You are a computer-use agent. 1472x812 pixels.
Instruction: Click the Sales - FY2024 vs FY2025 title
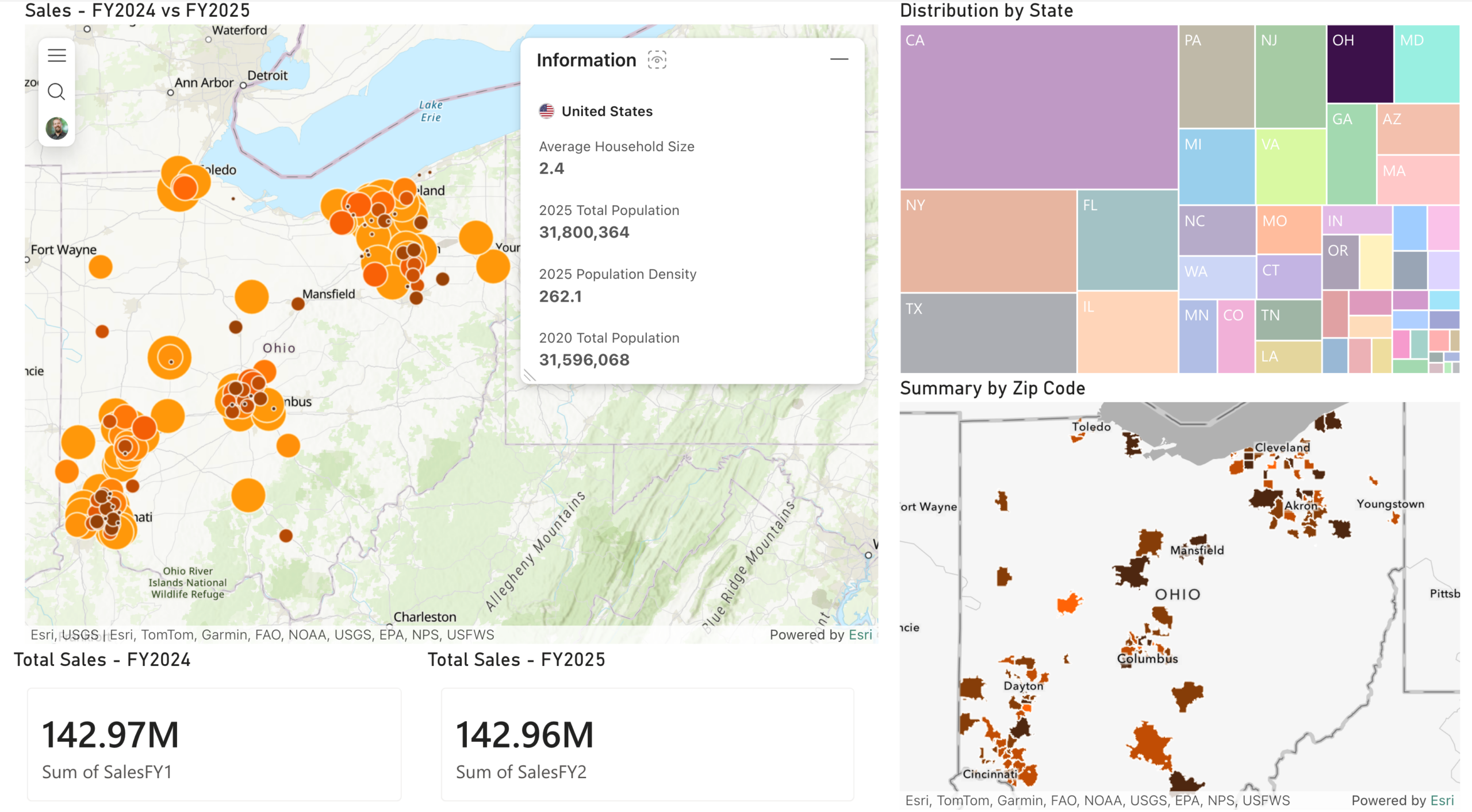click(x=138, y=10)
